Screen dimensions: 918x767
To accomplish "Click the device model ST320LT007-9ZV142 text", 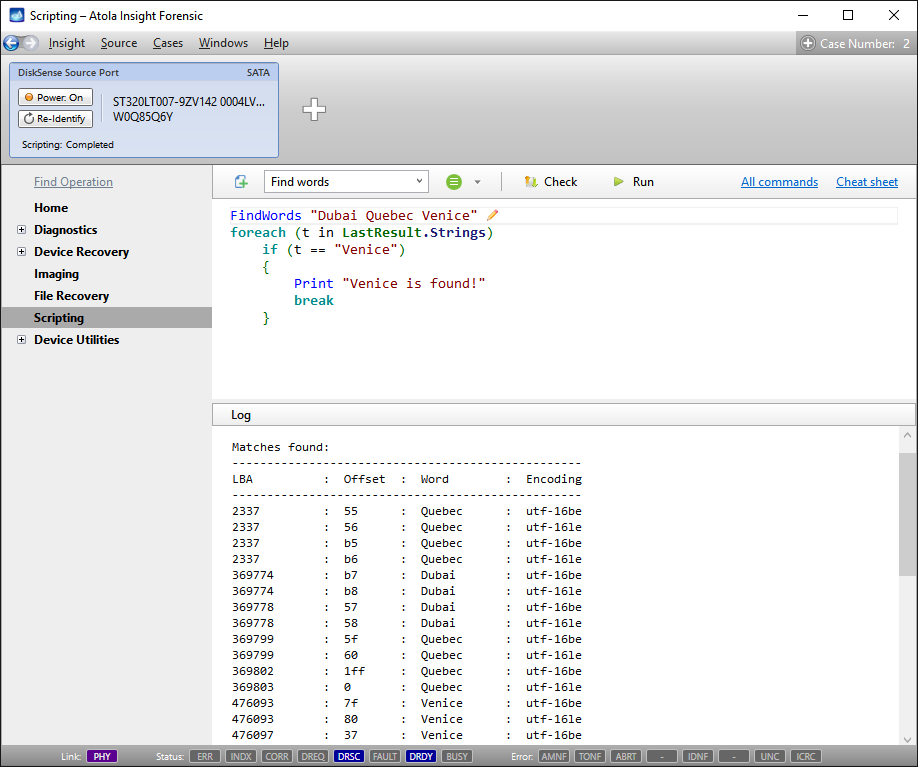I will click(x=189, y=102).
